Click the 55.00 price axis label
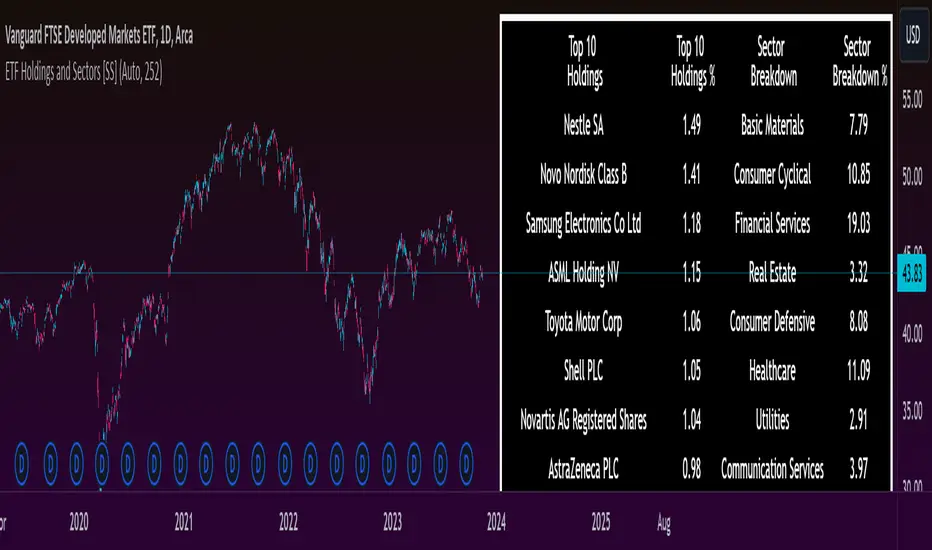 coord(912,100)
